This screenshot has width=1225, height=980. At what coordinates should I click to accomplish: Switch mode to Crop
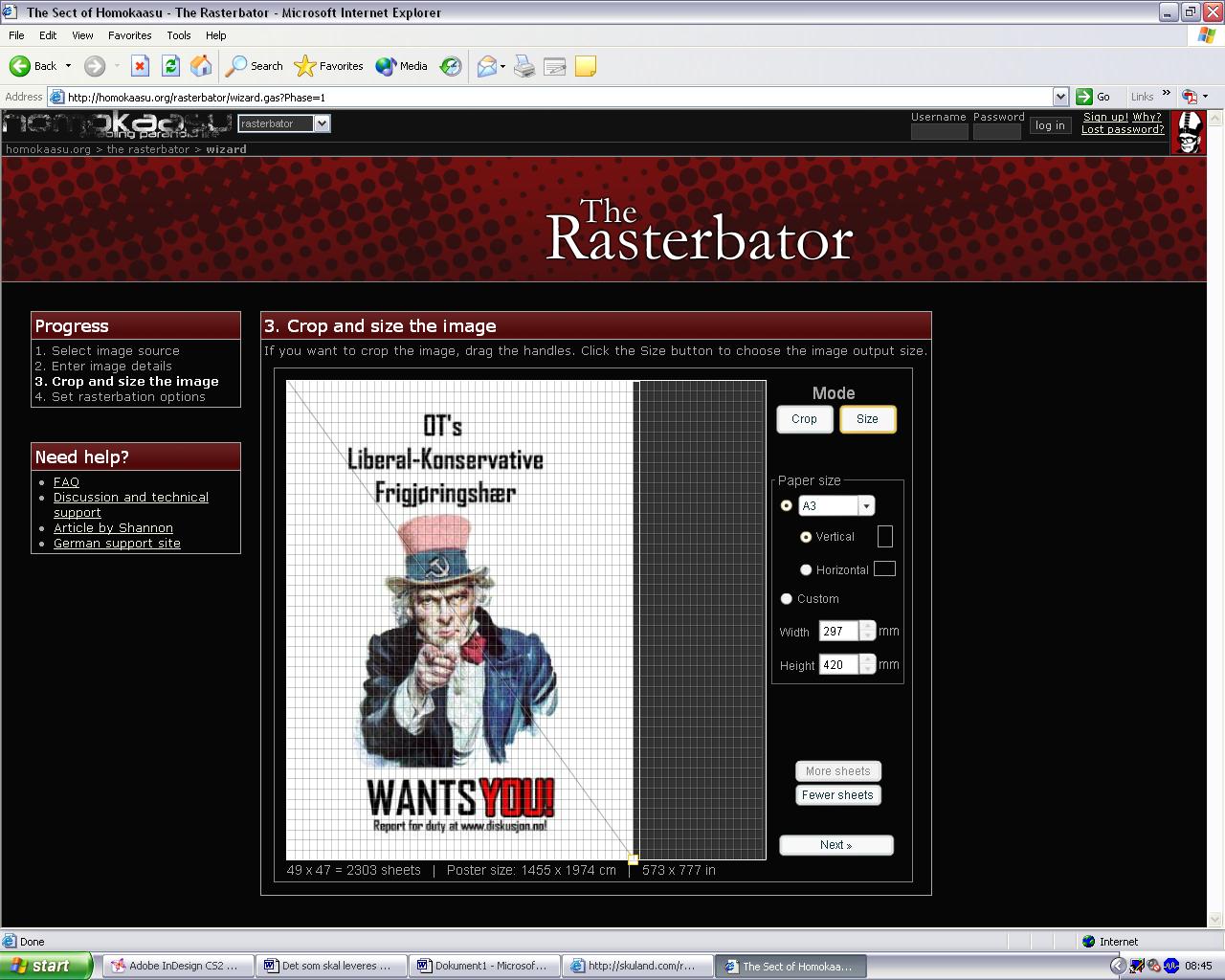(x=805, y=419)
